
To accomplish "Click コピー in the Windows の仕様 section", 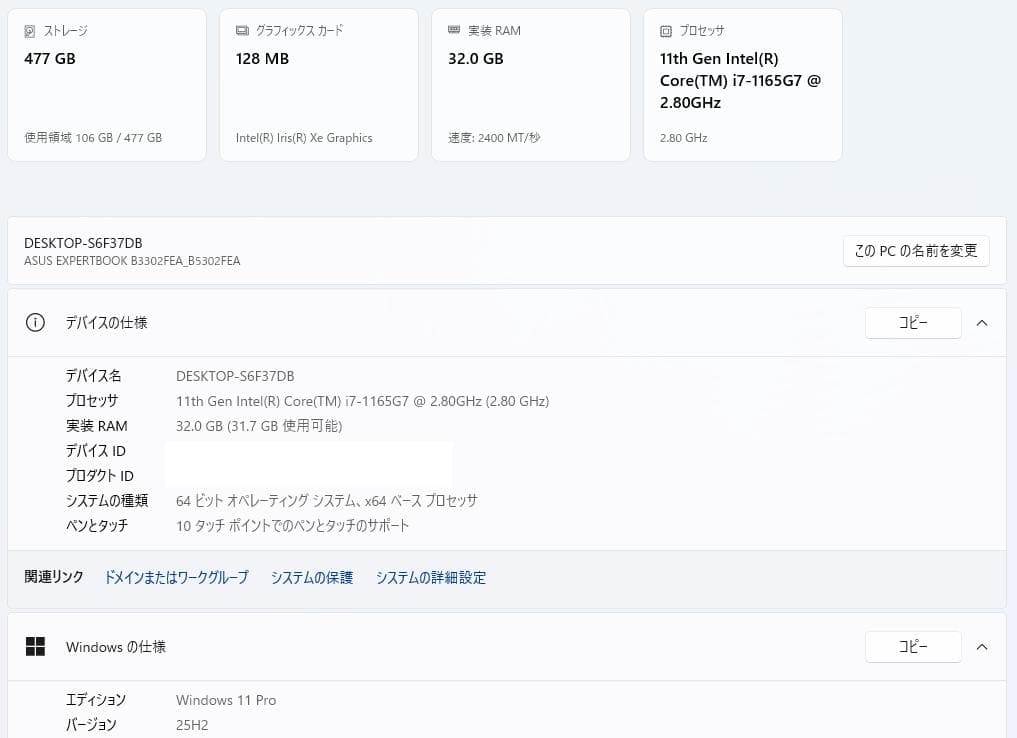I will (912, 646).
